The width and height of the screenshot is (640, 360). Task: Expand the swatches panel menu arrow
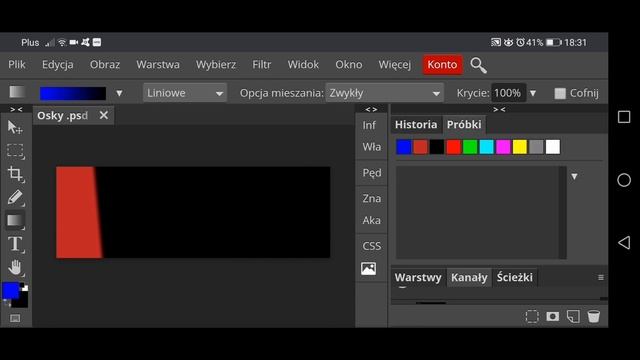click(x=574, y=177)
